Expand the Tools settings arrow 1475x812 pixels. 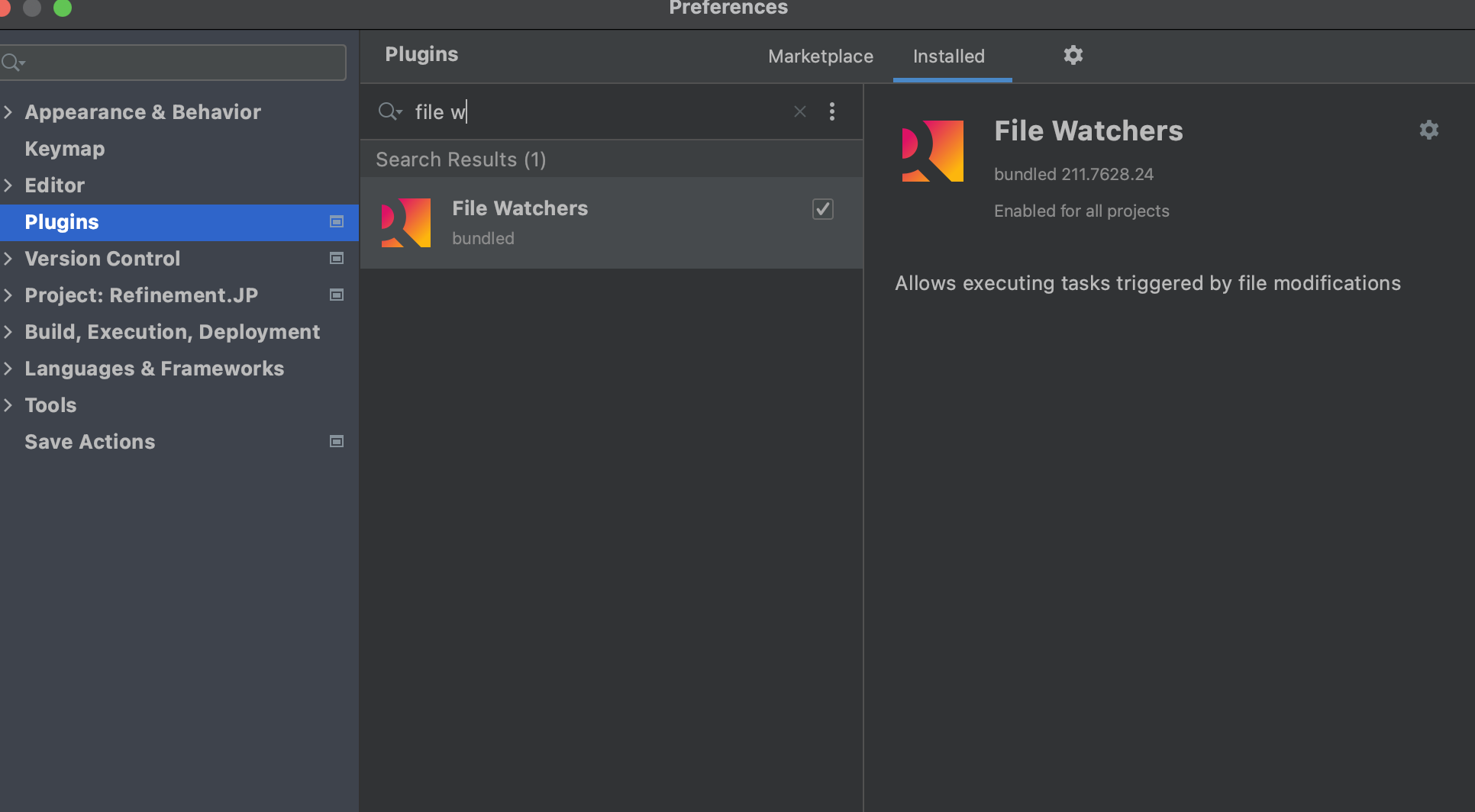click(x=8, y=405)
